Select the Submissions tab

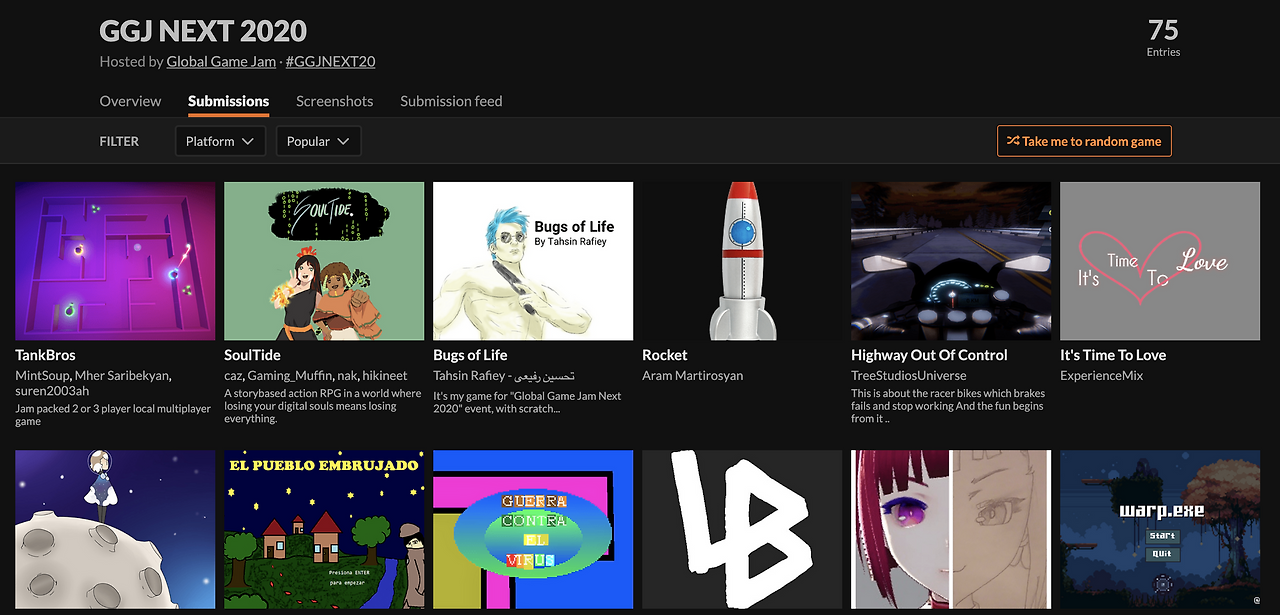point(228,101)
